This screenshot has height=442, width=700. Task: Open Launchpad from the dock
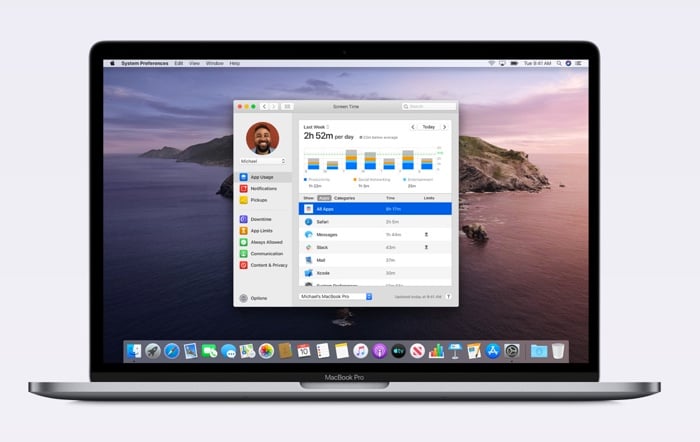pyautogui.click(x=153, y=351)
